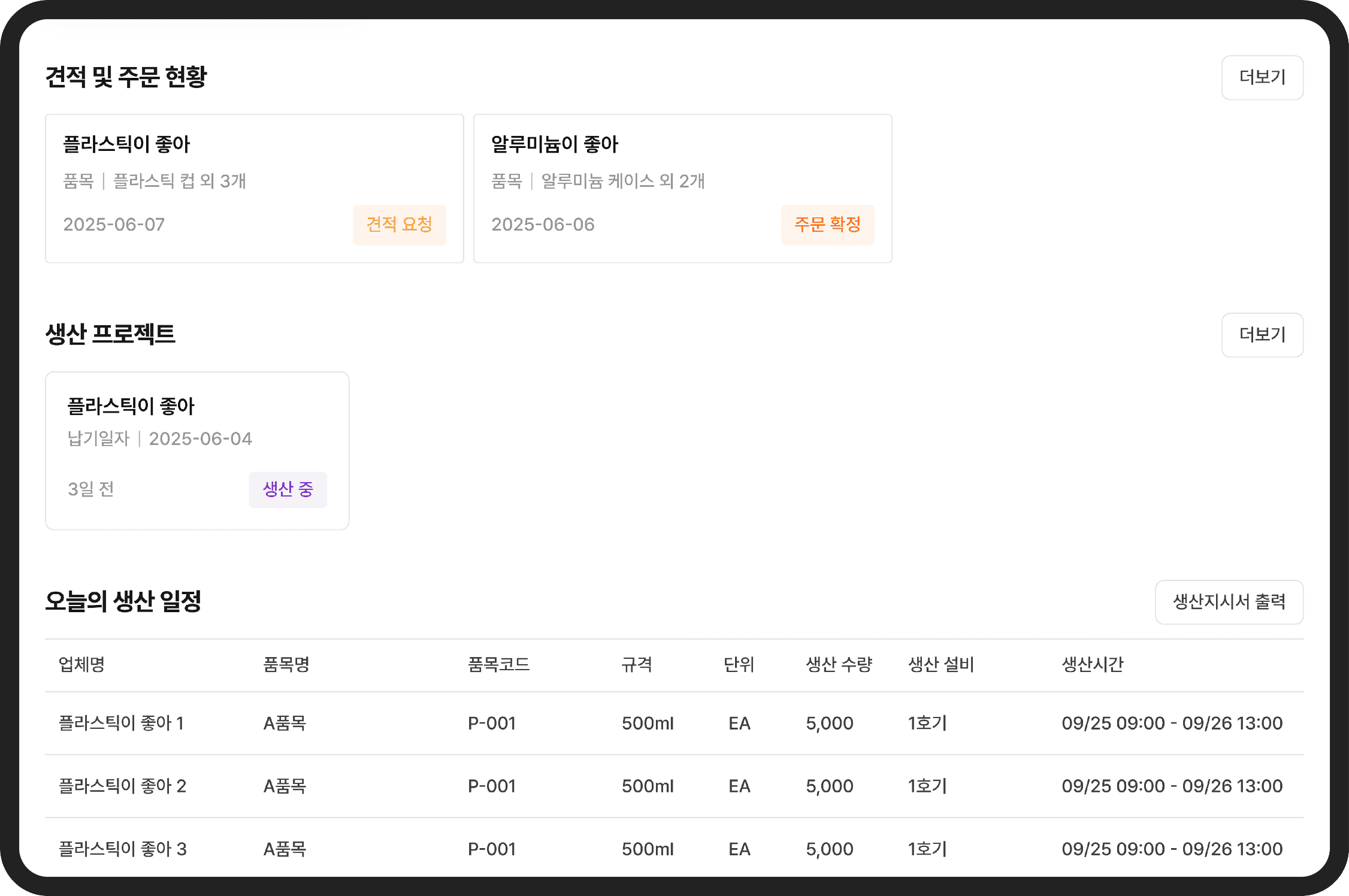
Task: Click the 품목명 column header
Action: [x=286, y=664]
